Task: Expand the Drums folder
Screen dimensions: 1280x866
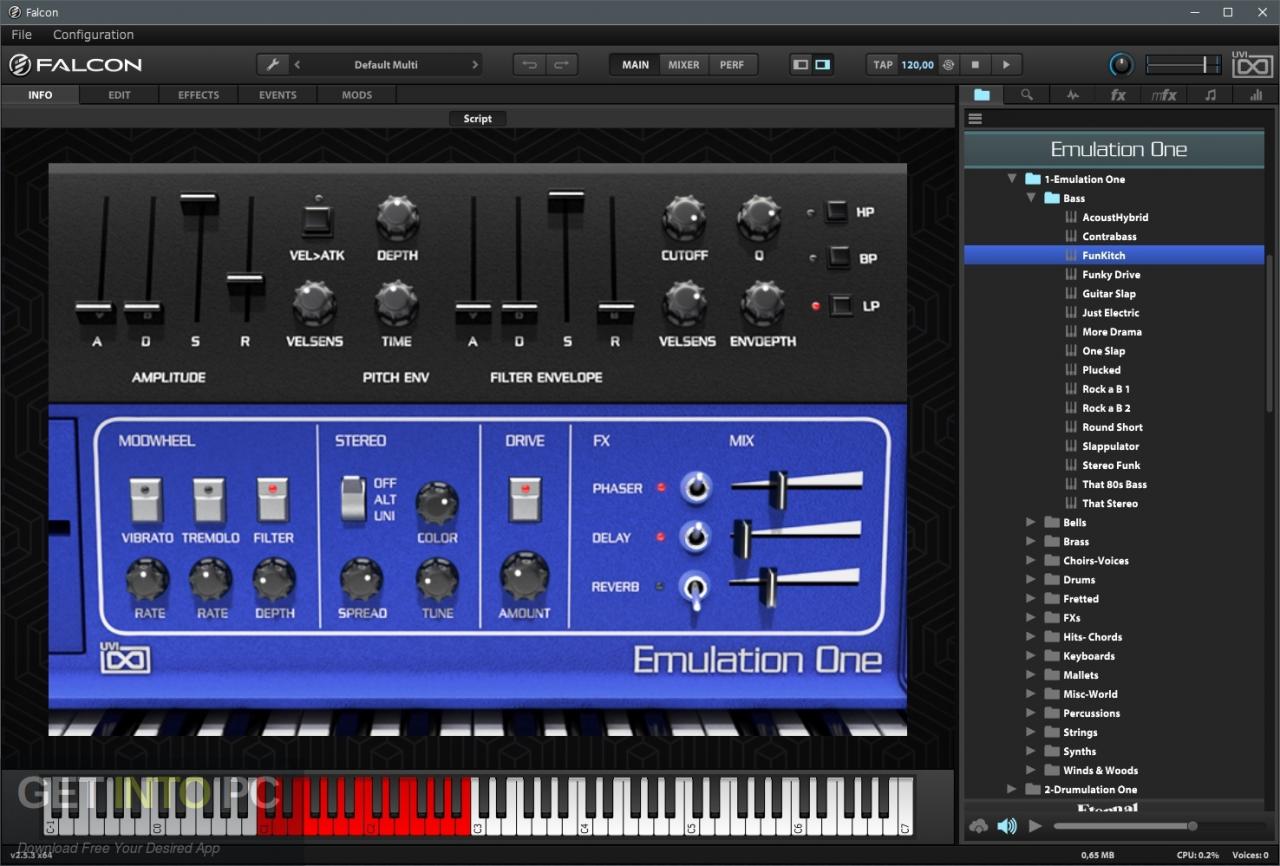Action: click(x=1031, y=579)
